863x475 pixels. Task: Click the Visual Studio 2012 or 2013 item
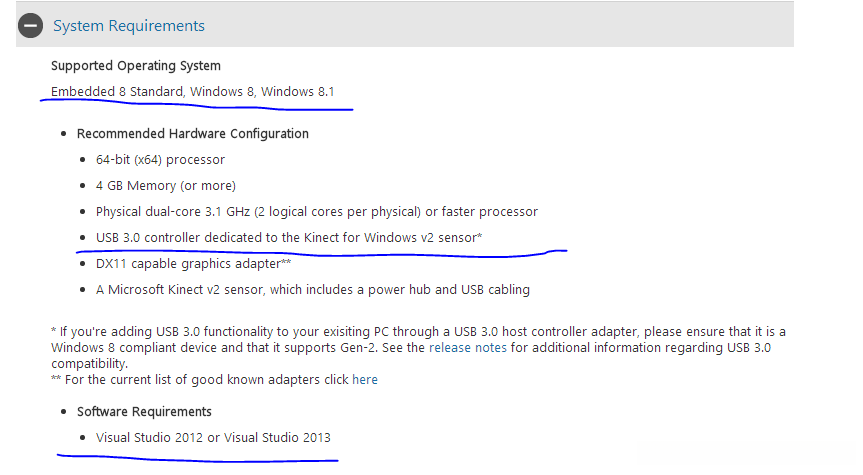click(213, 438)
